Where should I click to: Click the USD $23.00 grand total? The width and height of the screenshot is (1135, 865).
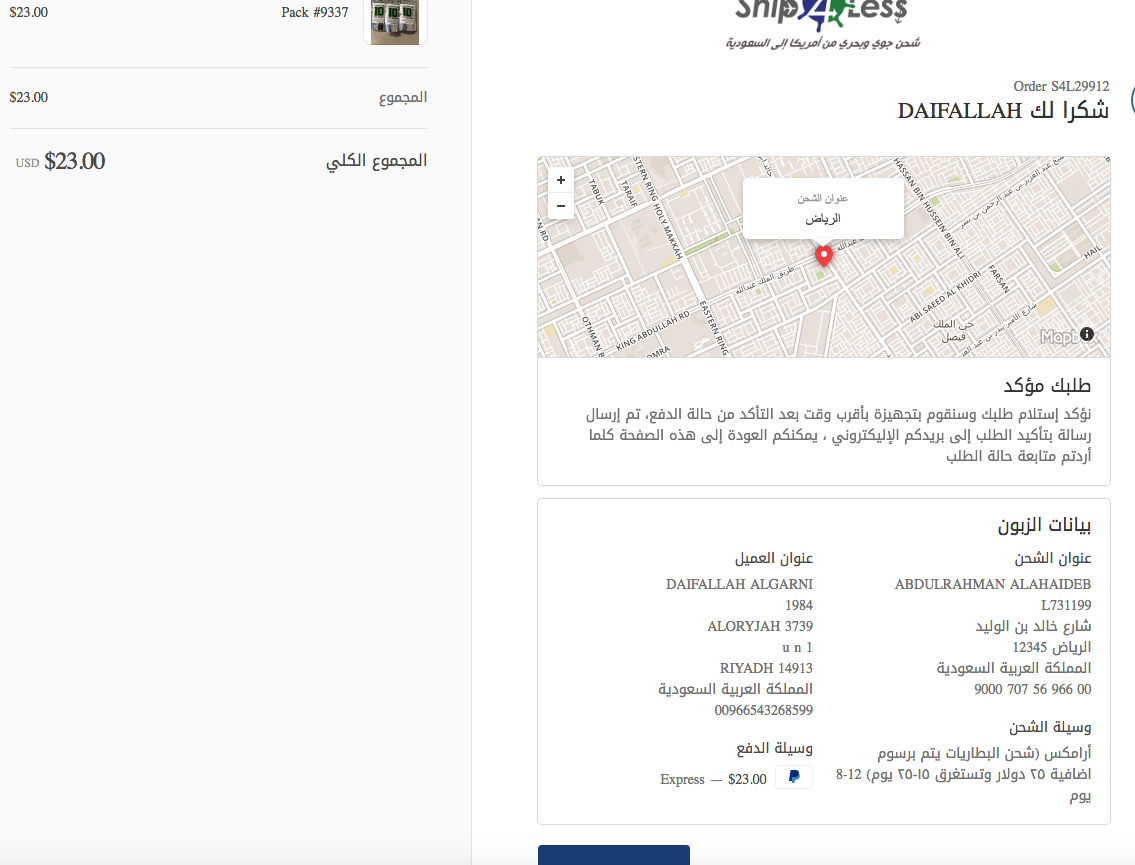click(62, 161)
